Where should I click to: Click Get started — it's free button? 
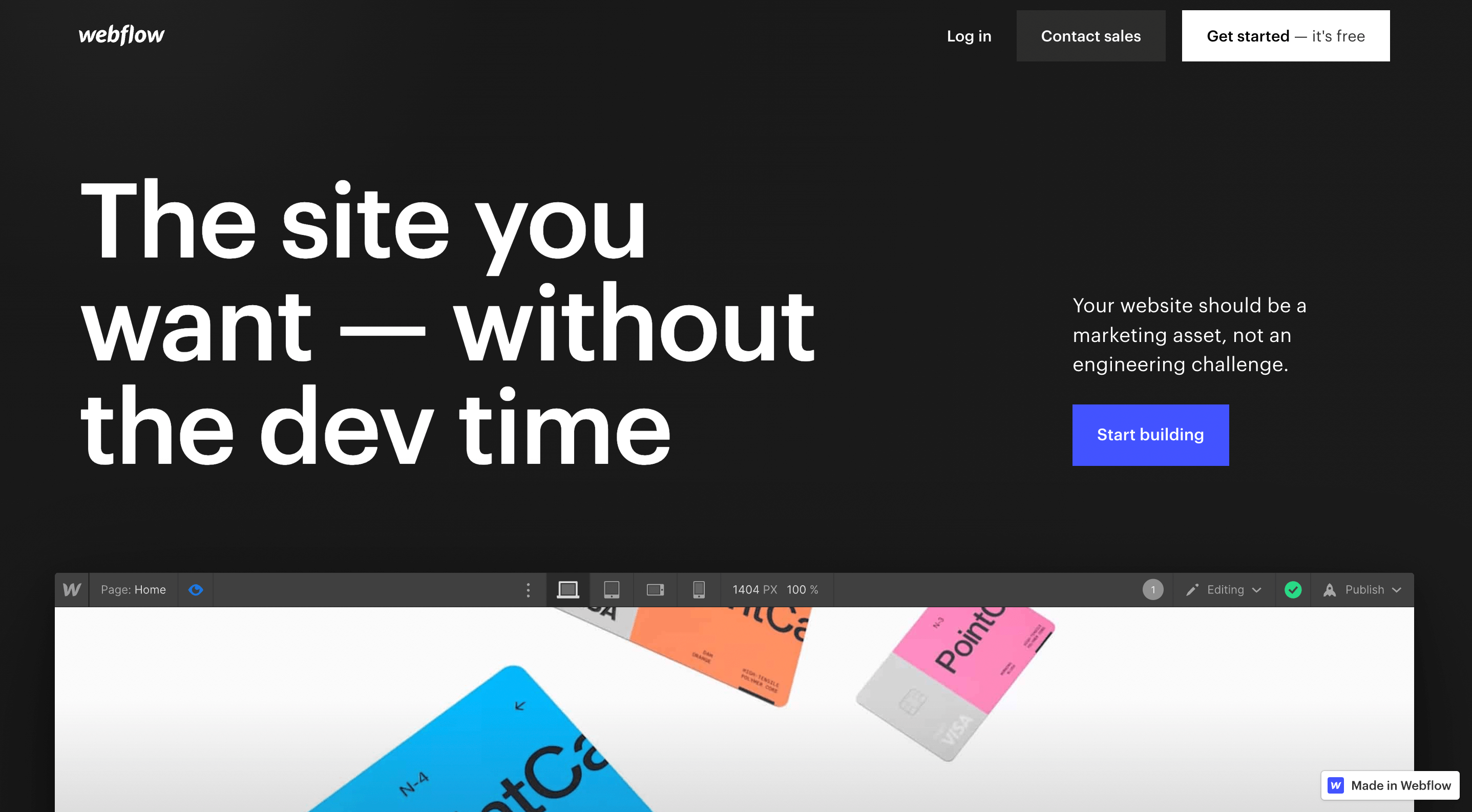(x=1285, y=35)
